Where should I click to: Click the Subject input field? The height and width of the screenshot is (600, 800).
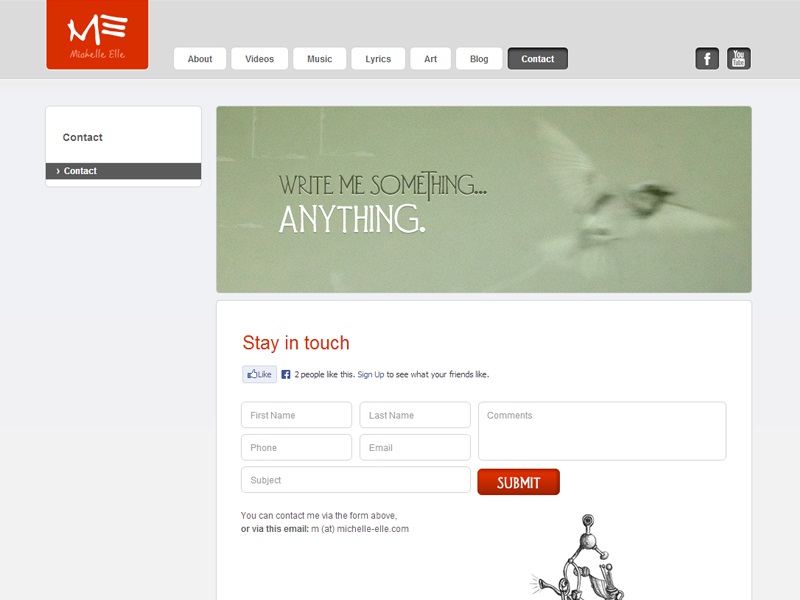[356, 480]
